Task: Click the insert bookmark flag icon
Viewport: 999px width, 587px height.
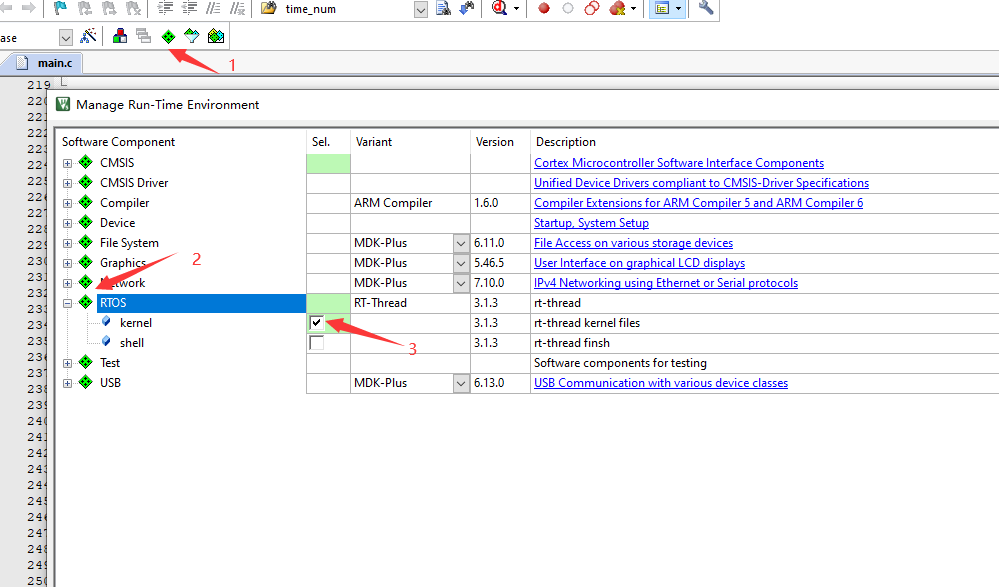Action: pos(61,8)
